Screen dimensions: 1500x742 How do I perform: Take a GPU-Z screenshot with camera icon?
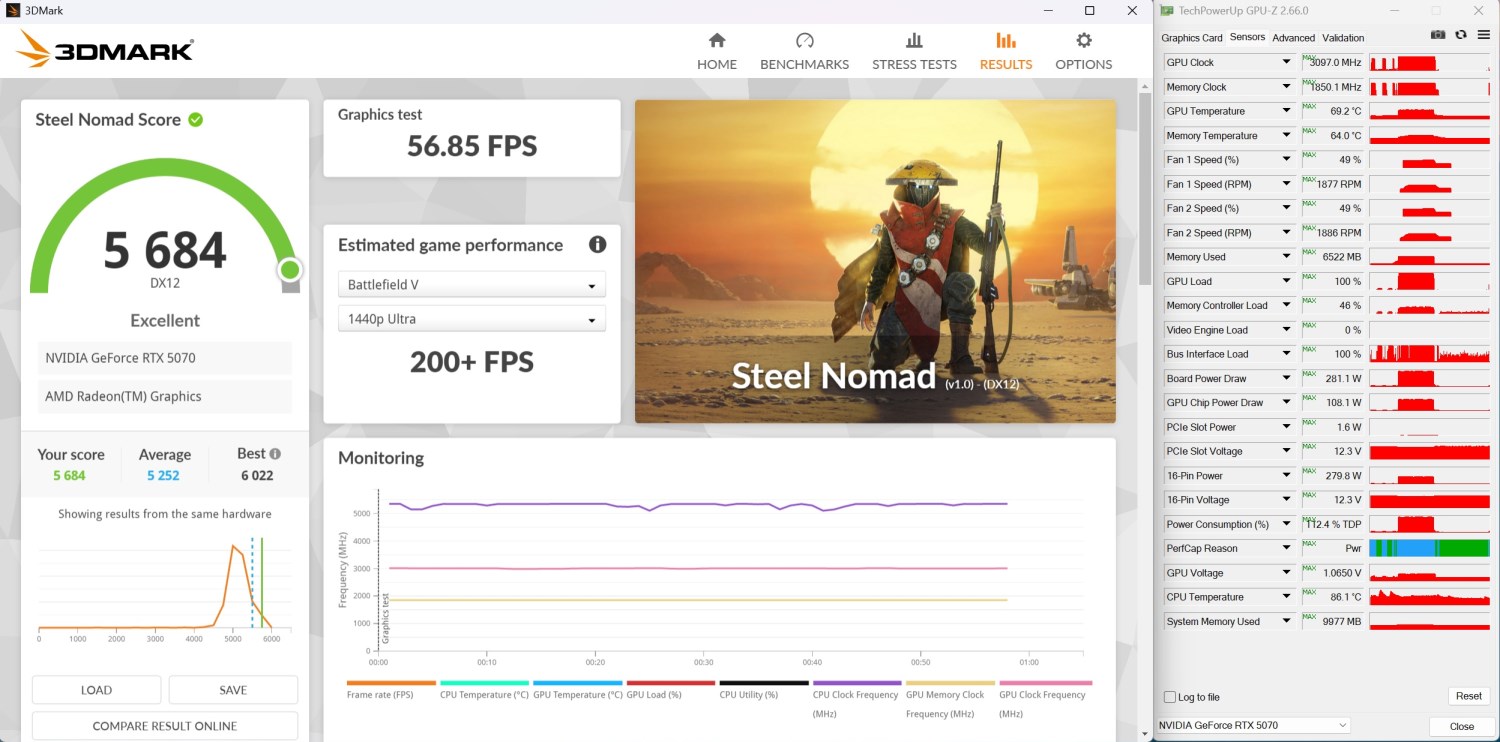1438,35
